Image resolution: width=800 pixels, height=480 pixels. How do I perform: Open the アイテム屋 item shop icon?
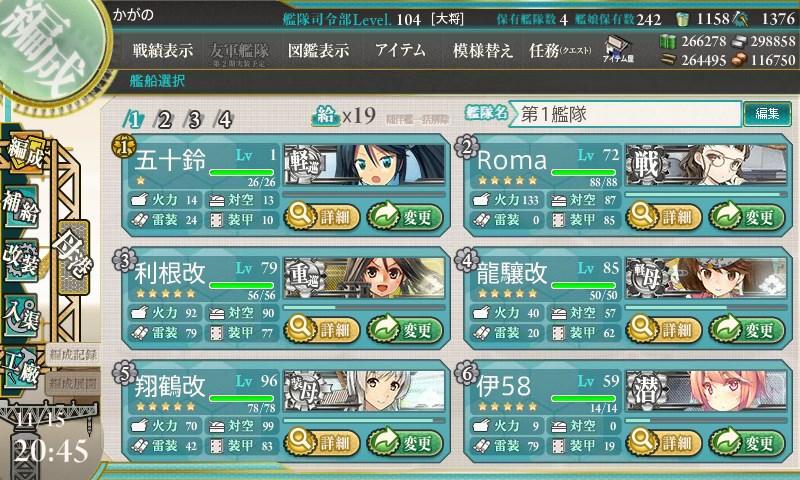point(618,48)
